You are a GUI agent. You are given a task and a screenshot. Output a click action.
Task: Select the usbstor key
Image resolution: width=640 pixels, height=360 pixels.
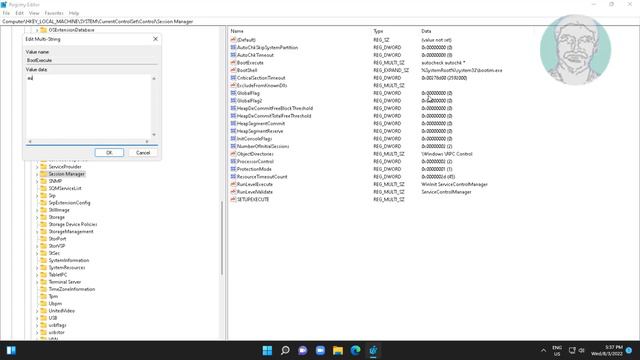pyautogui.click(x=56, y=332)
